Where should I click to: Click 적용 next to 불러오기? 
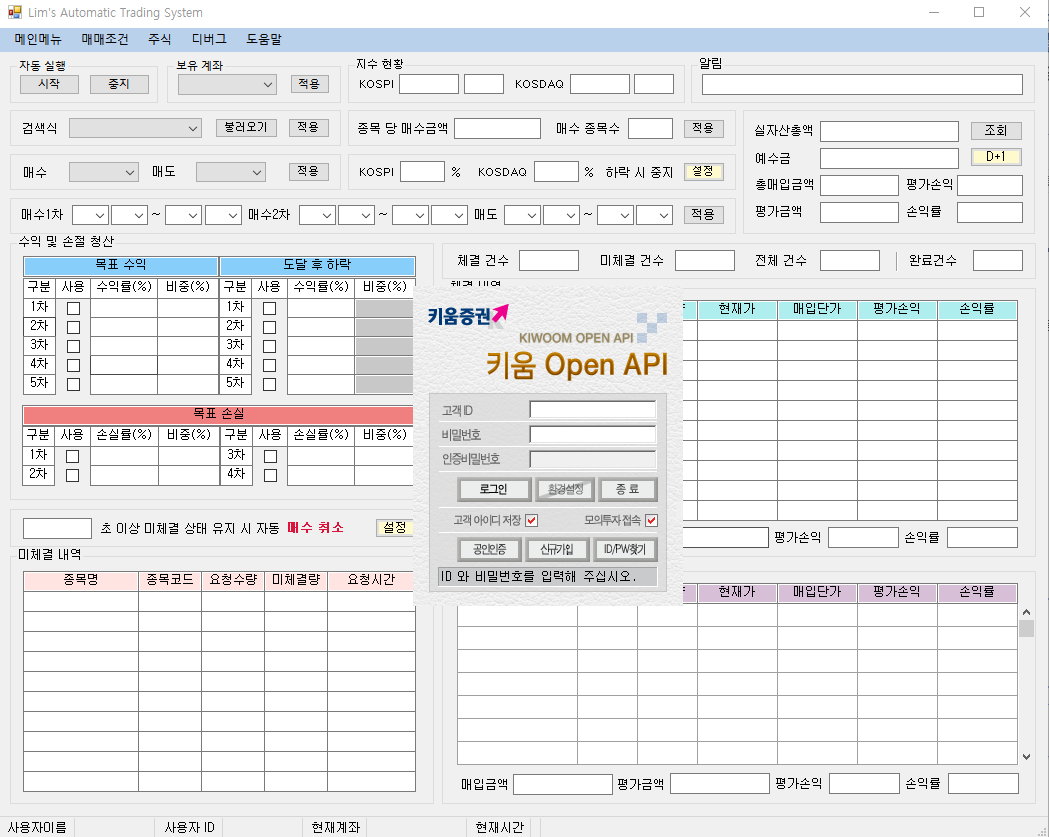(x=308, y=127)
